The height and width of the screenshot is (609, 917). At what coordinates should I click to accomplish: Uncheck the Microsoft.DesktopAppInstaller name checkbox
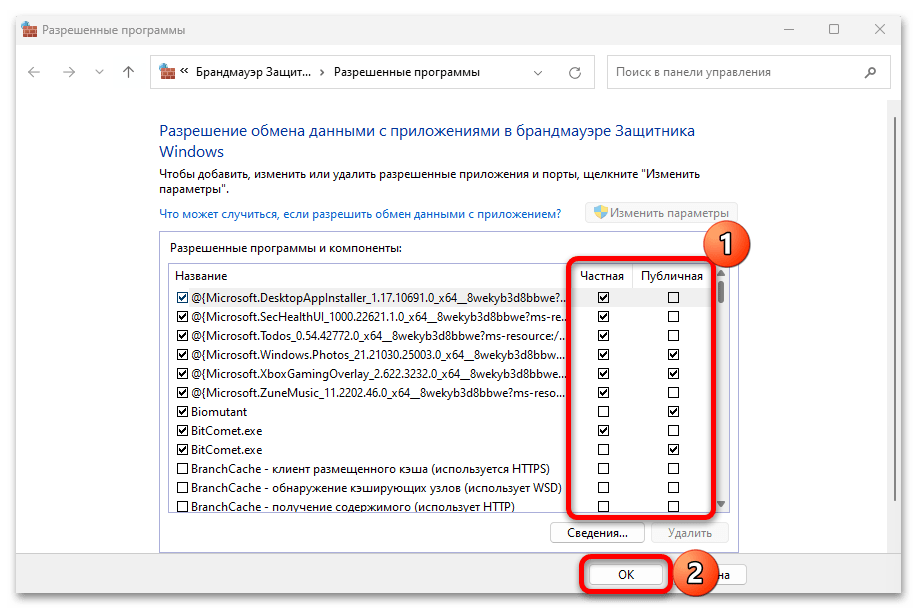point(182,298)
